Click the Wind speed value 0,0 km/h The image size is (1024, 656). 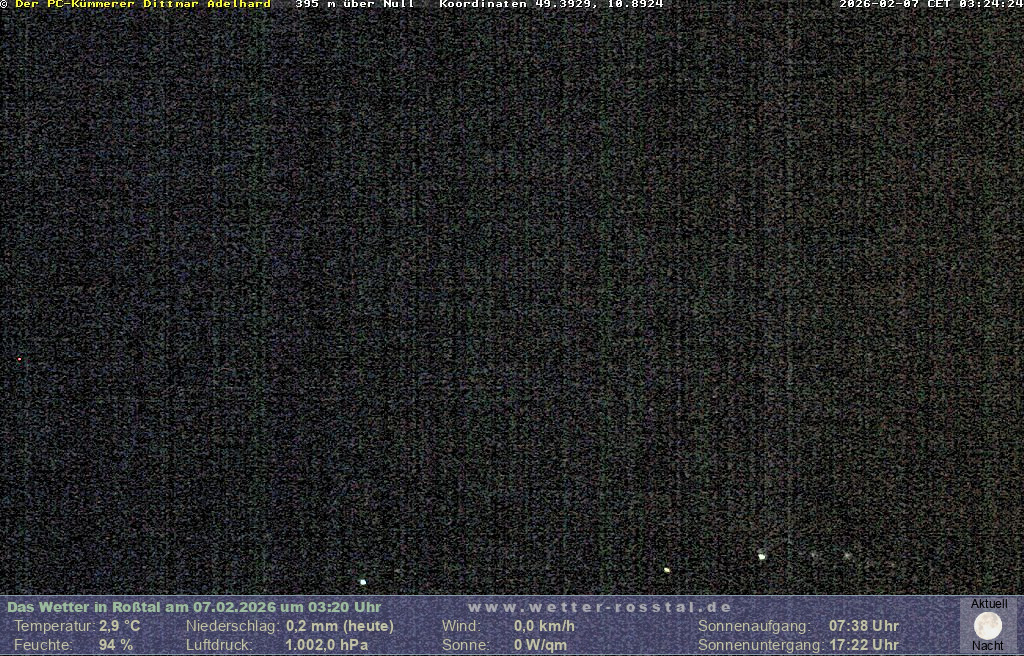pyautogui.click(x=544, y=626)
